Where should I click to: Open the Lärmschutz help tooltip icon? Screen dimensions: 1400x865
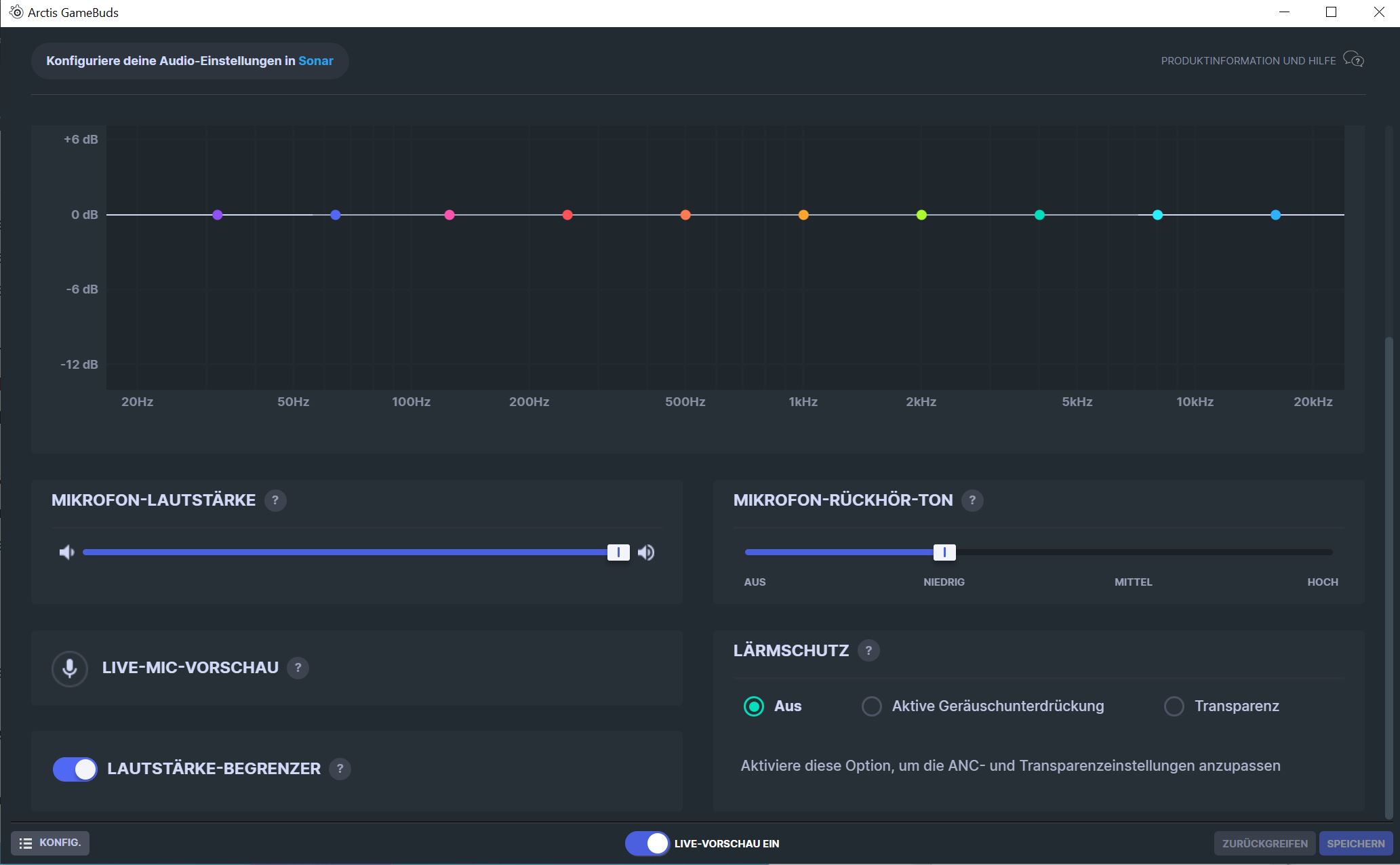pos(868,651)
